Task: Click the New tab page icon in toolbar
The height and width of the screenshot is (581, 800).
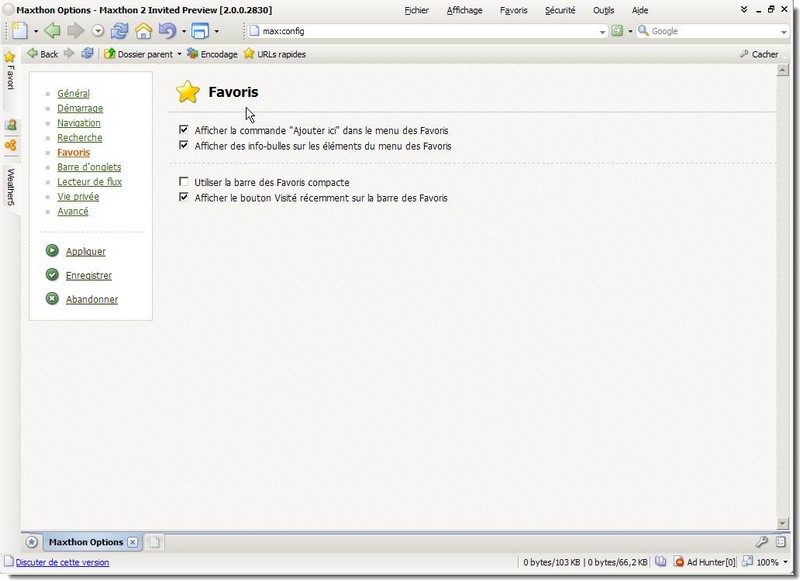Action: (x=19, y=31)
